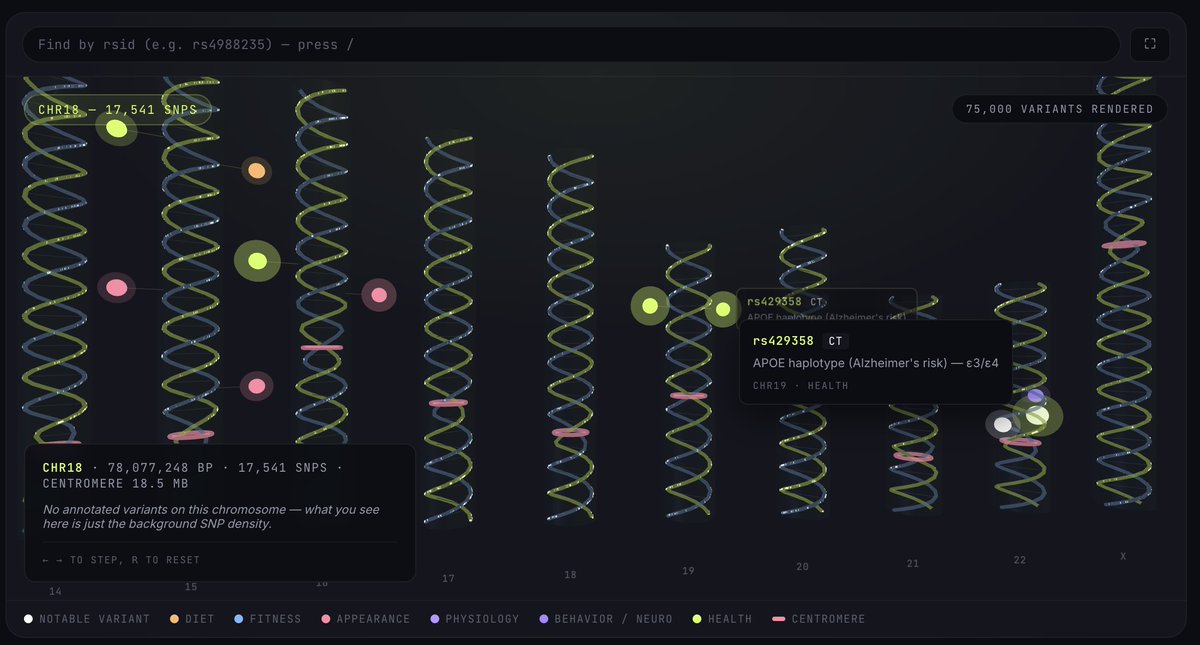Select chromosome label 17
The width and height of the screenshot is (1200, 645).
(x=448, y=578)
